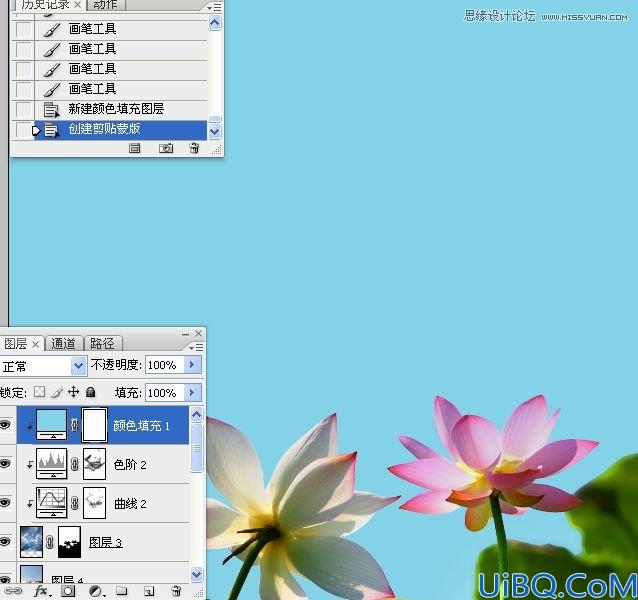
Task: Select the 曲线 2 layer name
Action: point(130,504)
